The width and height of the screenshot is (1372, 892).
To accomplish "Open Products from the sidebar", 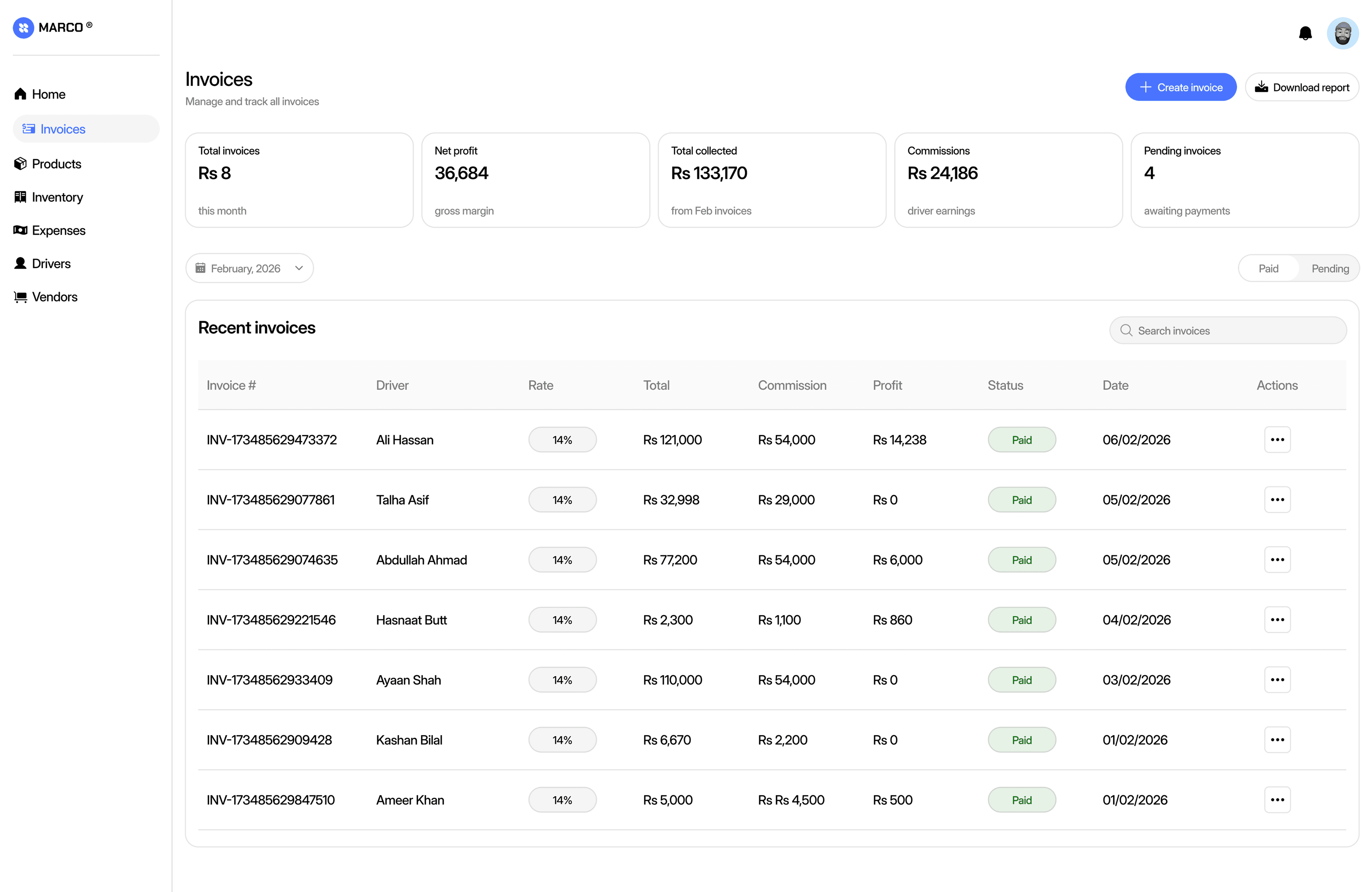I will pyautogui.click(x=56, y=164).
